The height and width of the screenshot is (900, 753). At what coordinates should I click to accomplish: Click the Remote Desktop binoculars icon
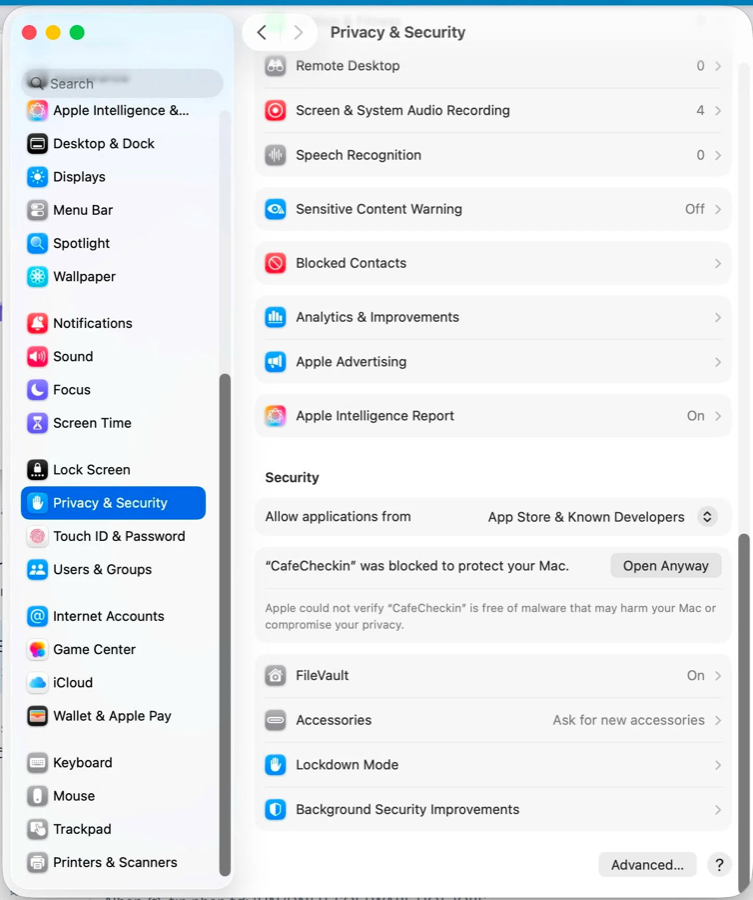tap(275, 66)
